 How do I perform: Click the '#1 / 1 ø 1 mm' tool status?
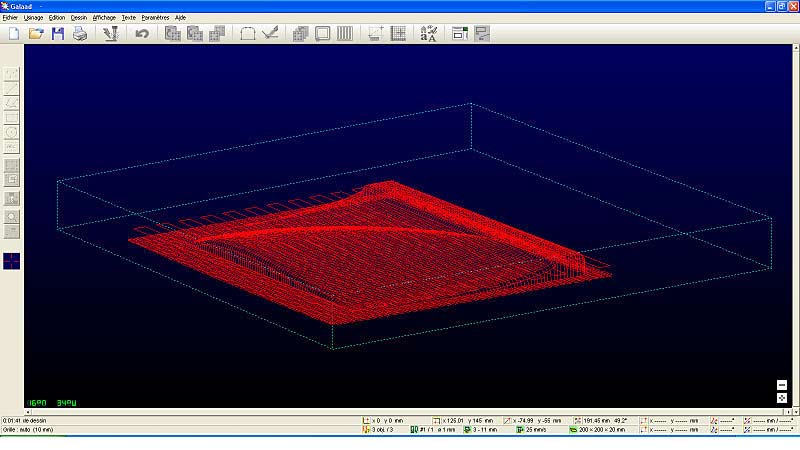click(433, 430)
